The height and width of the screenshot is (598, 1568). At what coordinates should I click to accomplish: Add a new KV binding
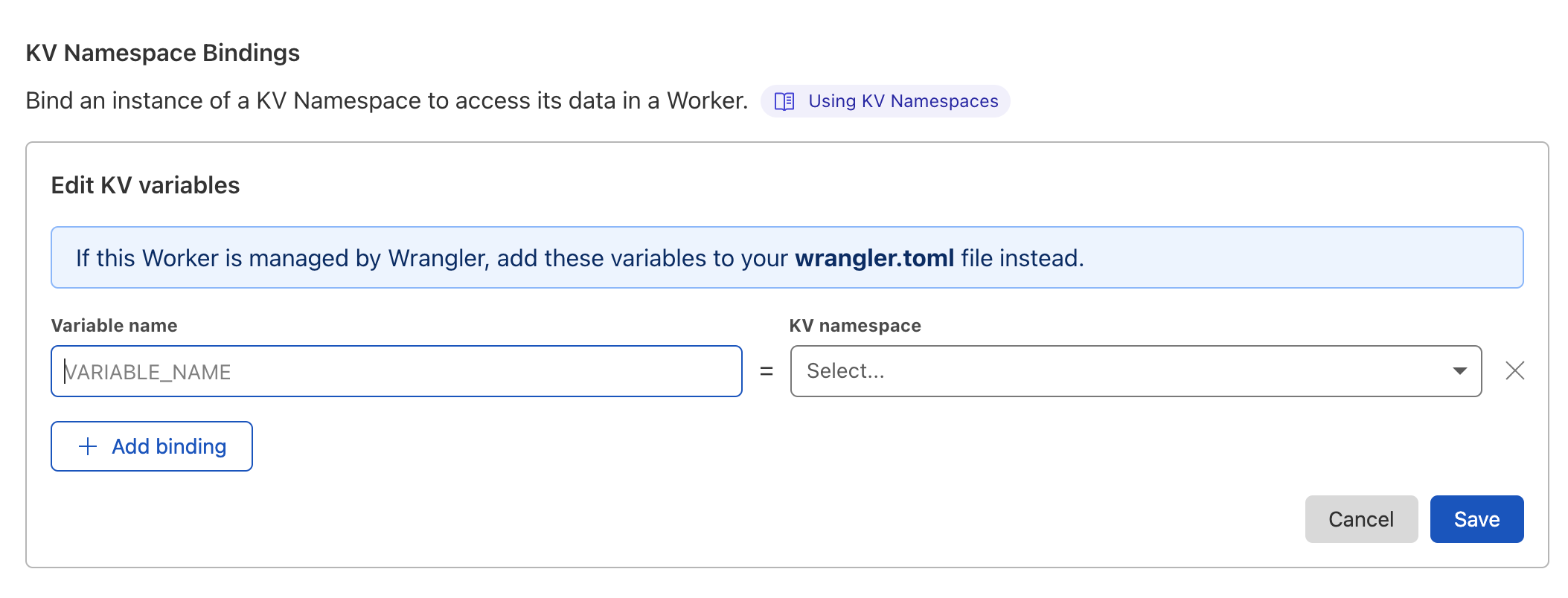pyautogui.click(x=151, y=446)
